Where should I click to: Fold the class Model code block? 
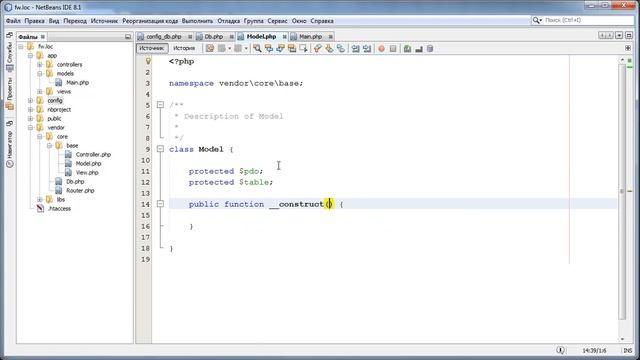coord(160,149)
